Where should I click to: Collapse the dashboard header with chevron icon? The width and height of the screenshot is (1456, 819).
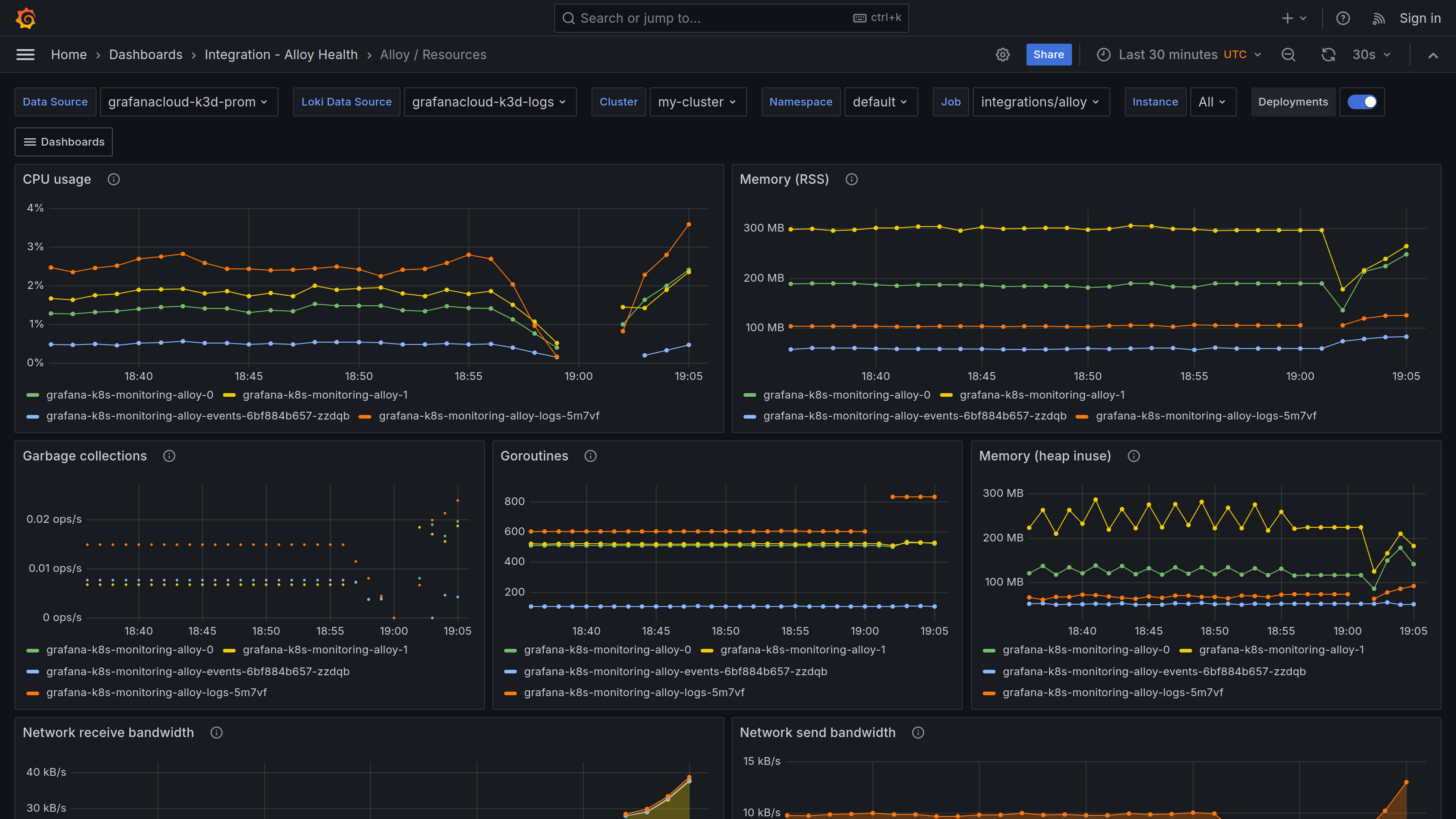point(1433,54)
